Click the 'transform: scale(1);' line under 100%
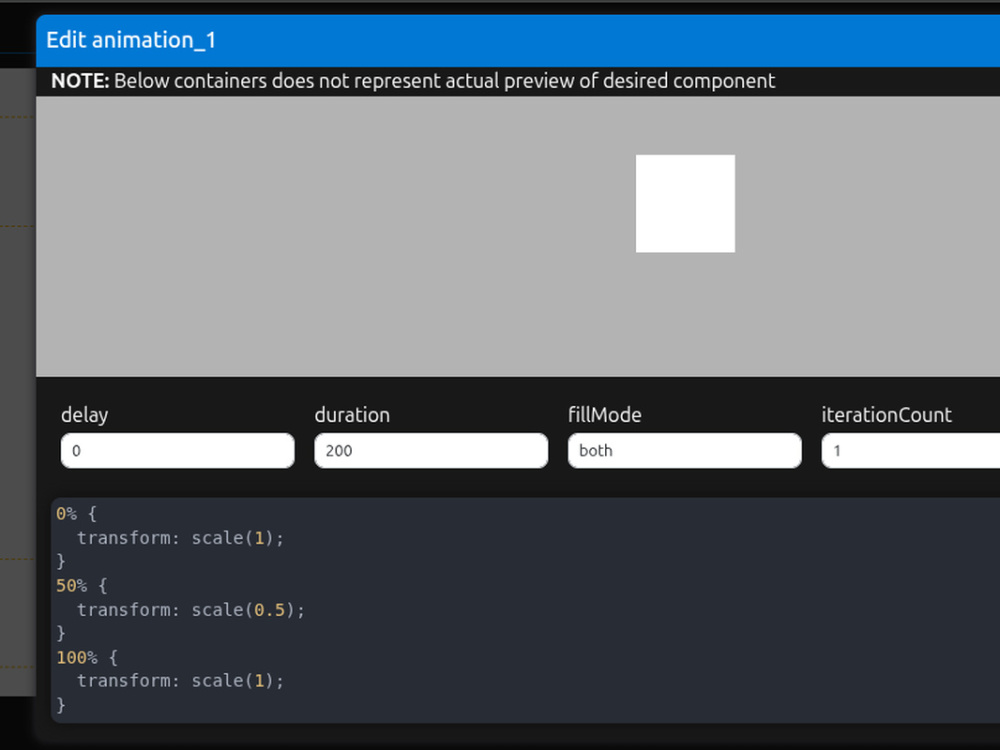Screen dimensions: 1000x750 (180, 680)
